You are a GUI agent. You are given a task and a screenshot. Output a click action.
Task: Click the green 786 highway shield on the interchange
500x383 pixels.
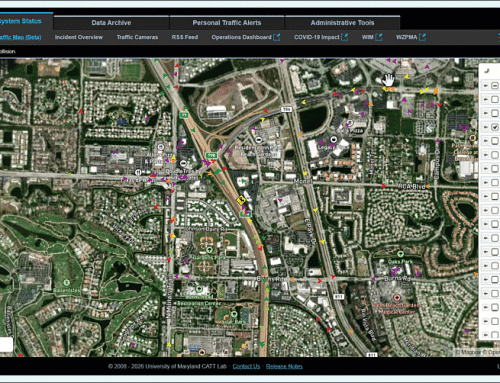(211, 155)
